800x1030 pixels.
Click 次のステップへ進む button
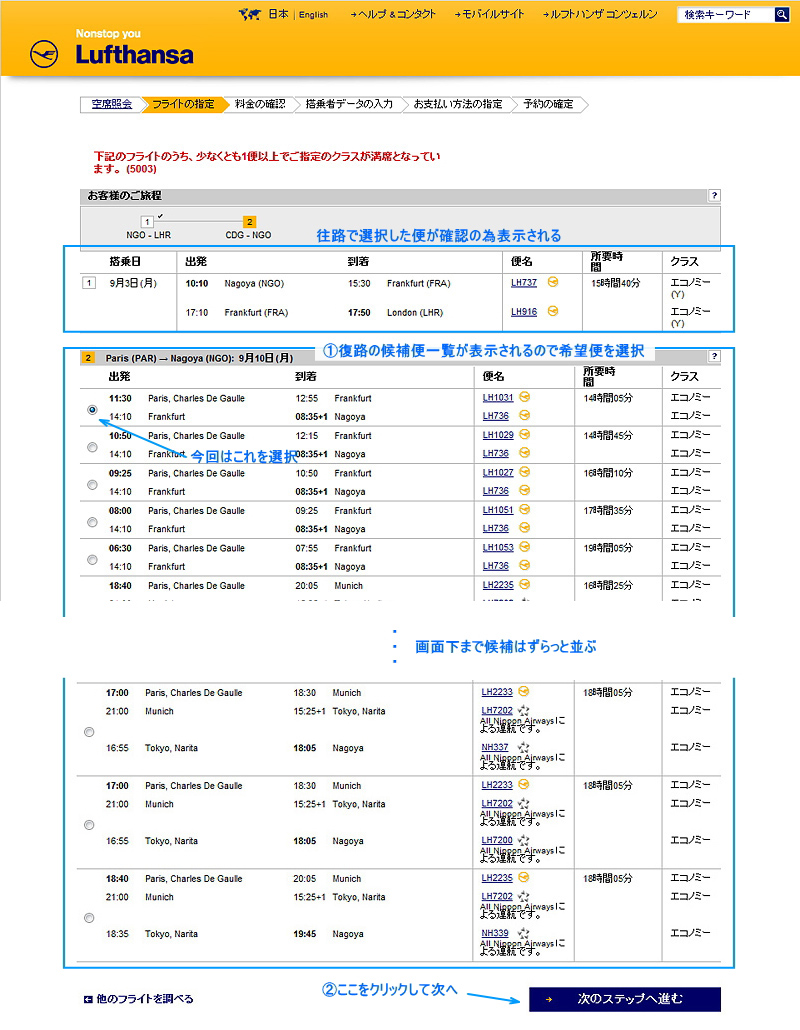pyautogui.click(x=625, y=999)
